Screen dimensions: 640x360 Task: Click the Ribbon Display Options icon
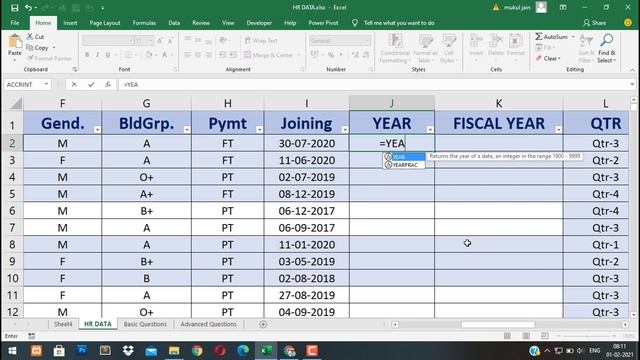coord(563,7)
